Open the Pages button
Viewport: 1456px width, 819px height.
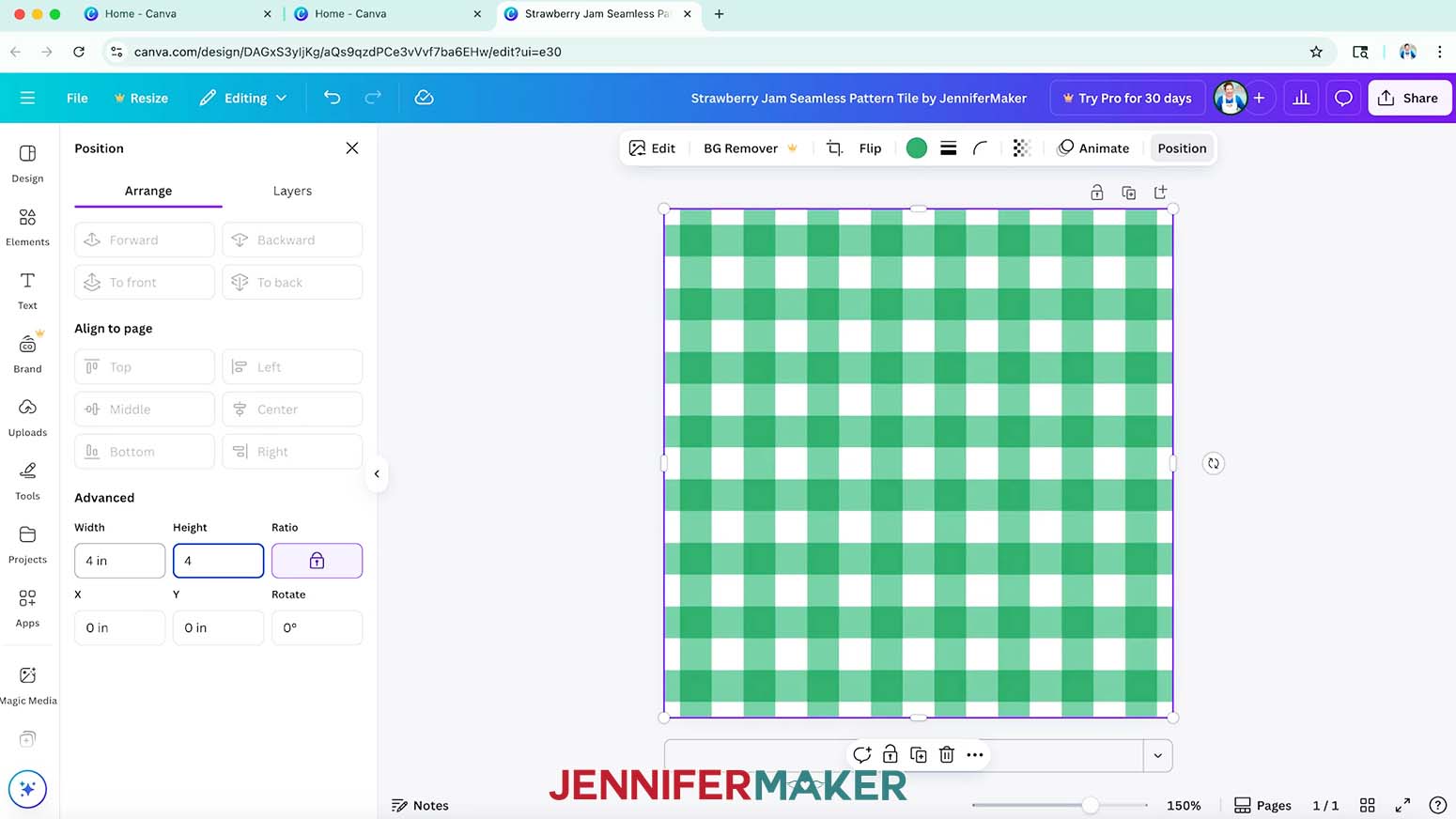point(1262,805)
